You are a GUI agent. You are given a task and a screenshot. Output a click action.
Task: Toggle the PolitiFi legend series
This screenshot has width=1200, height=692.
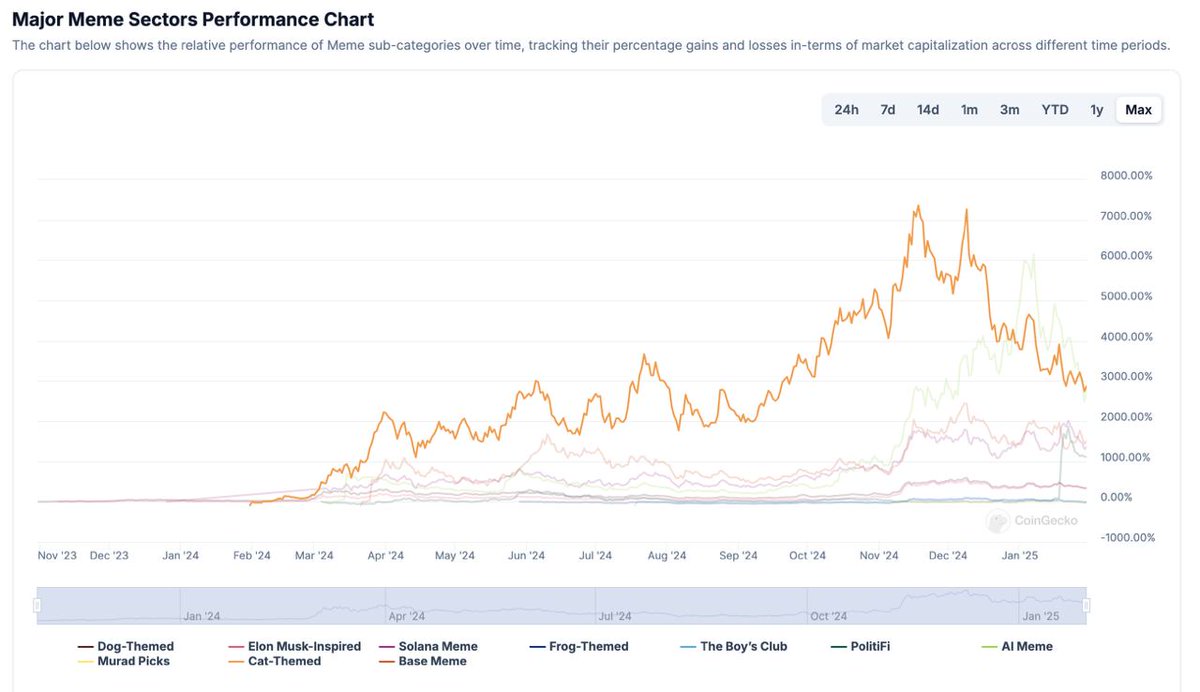pos(860,646)
